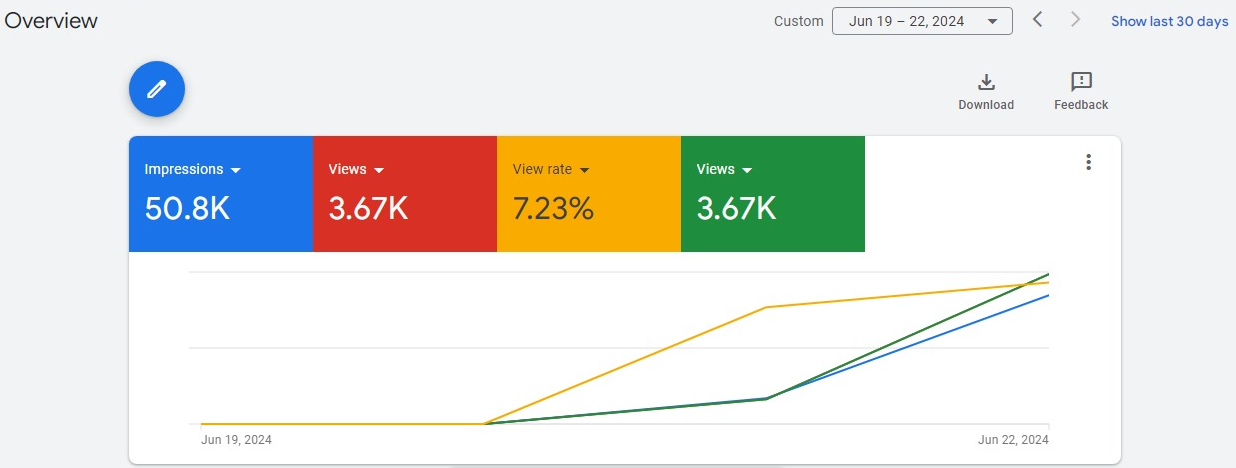Click the Overview page heading

pos(50,21)
